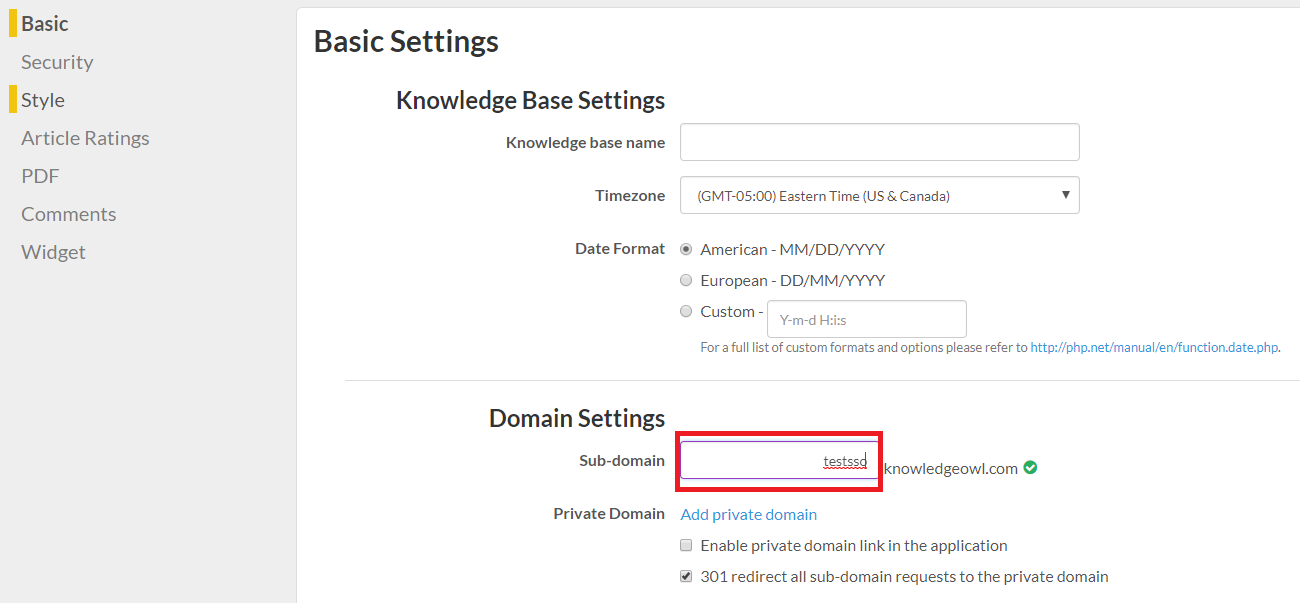
Task: Focus the Knowledge base name field
Action: (879, 142)
